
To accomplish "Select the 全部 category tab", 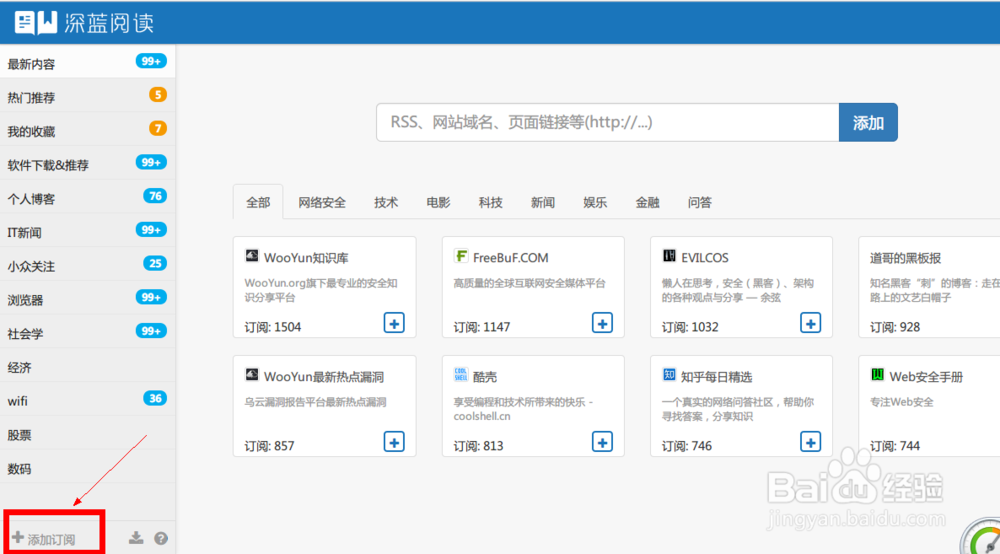I will (x=258, y=203).
